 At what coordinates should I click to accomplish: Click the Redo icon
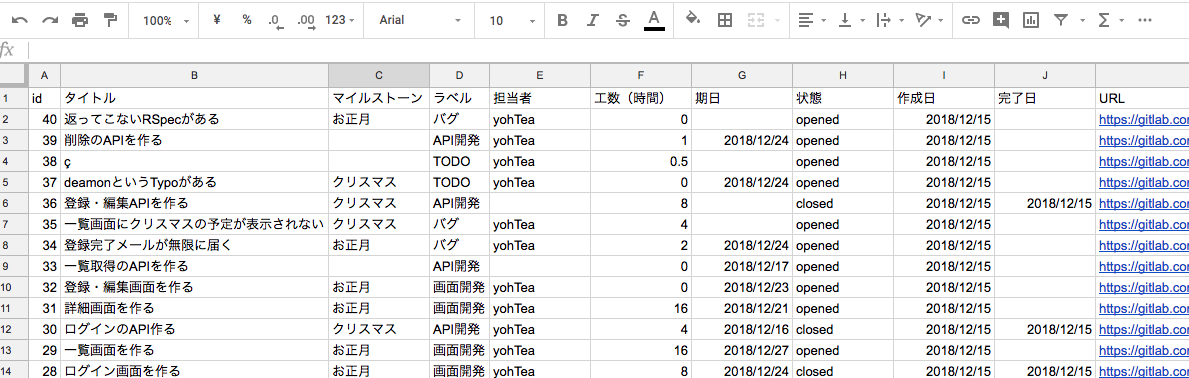click(x=50, y=20)
